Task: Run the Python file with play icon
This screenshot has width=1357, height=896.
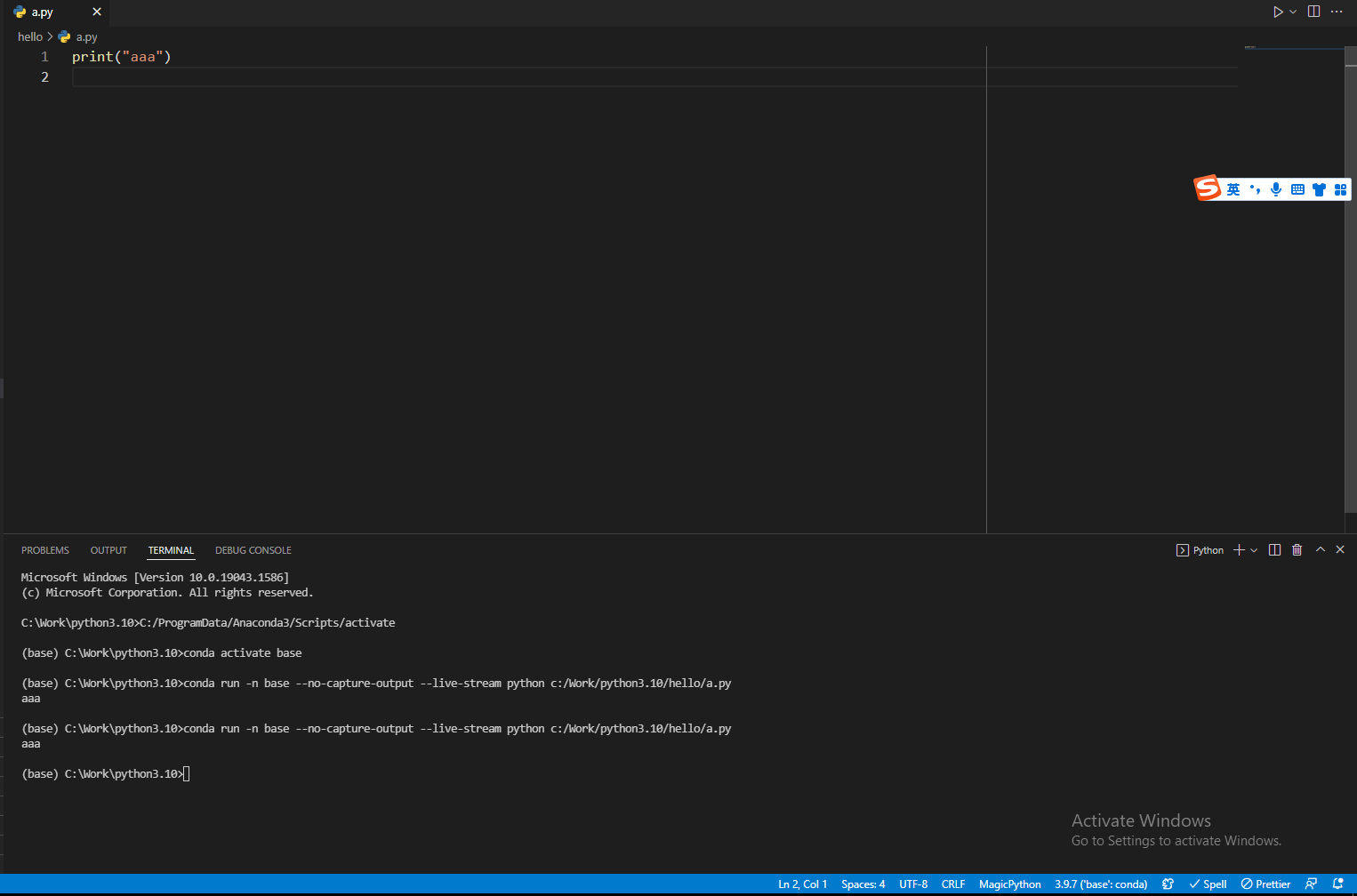Action: click(x=1278, y=12)
